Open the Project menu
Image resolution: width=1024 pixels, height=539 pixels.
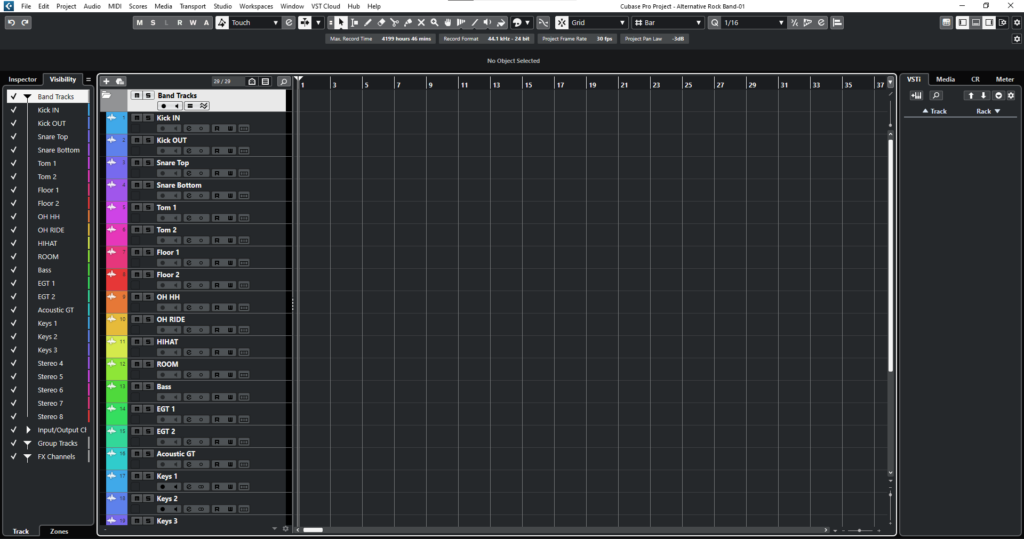pos(66,6)
